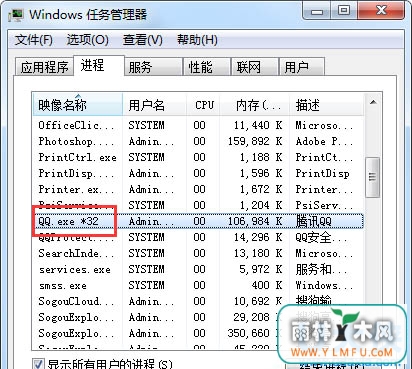
Task: Maximize the Task Manager window
Action: (x=344, y=11)
